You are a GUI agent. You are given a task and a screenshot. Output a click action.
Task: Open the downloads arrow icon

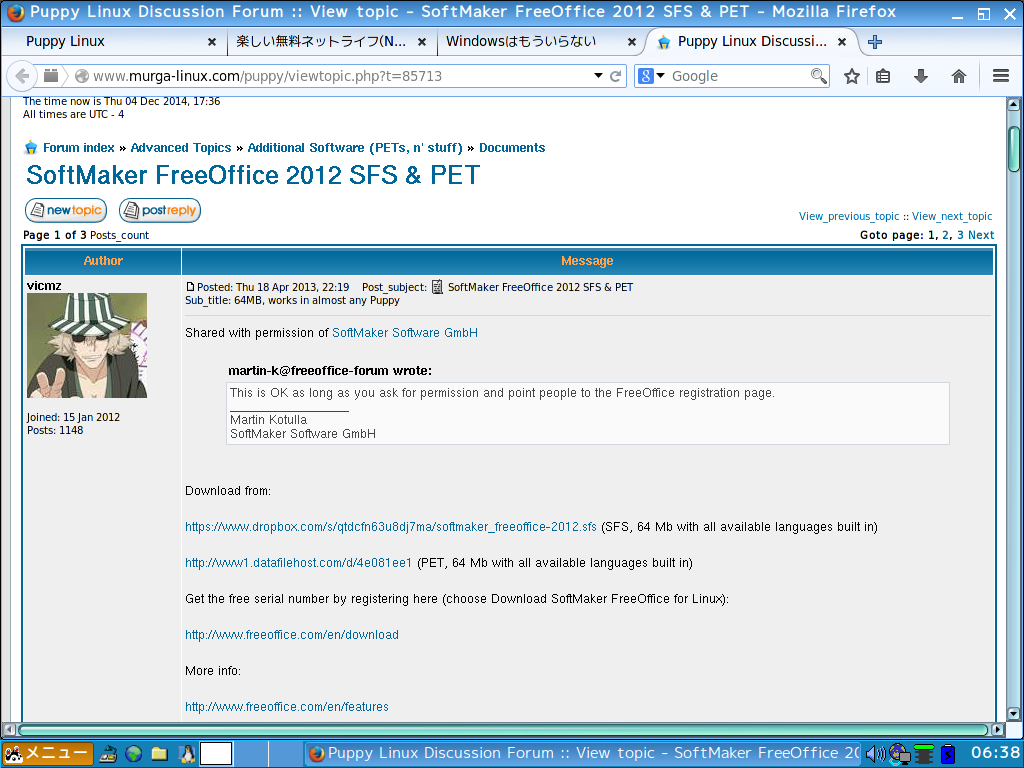coord(921,76)
